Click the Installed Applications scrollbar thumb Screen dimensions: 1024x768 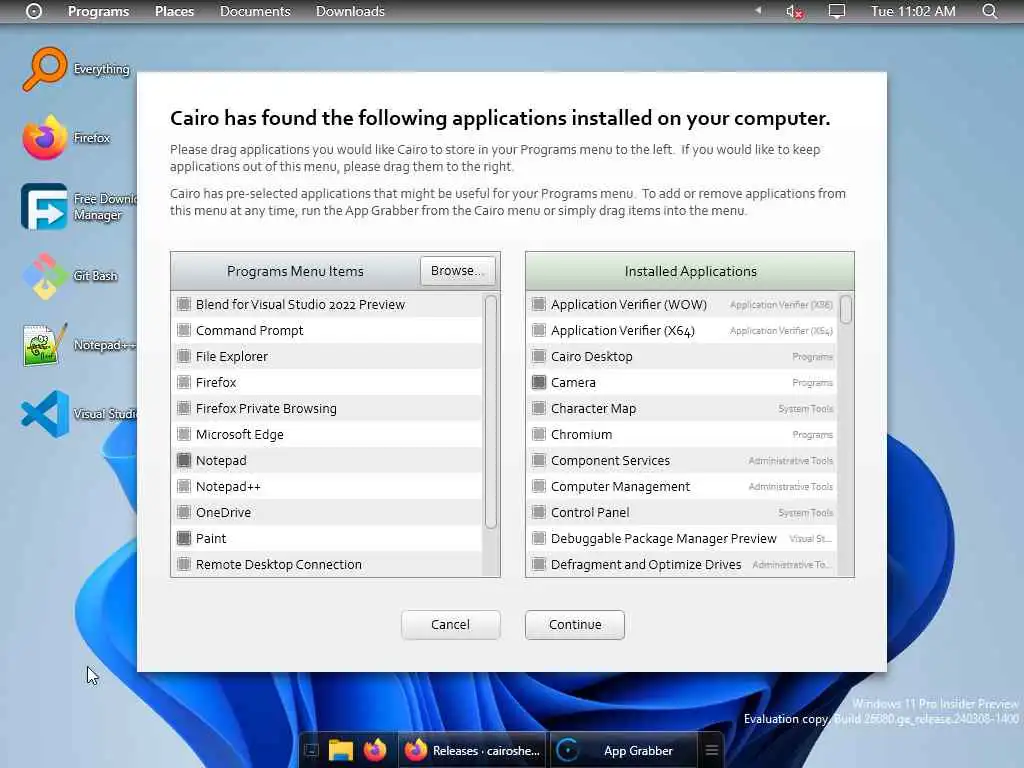[x=846, y=309]
